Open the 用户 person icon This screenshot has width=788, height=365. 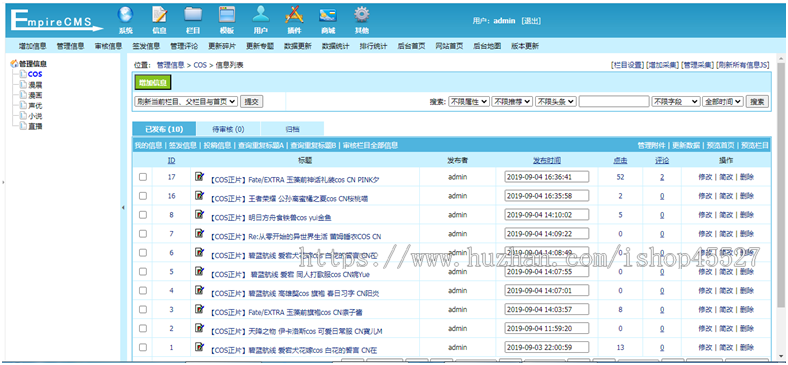pyautogui.click(x=260, y=15)
